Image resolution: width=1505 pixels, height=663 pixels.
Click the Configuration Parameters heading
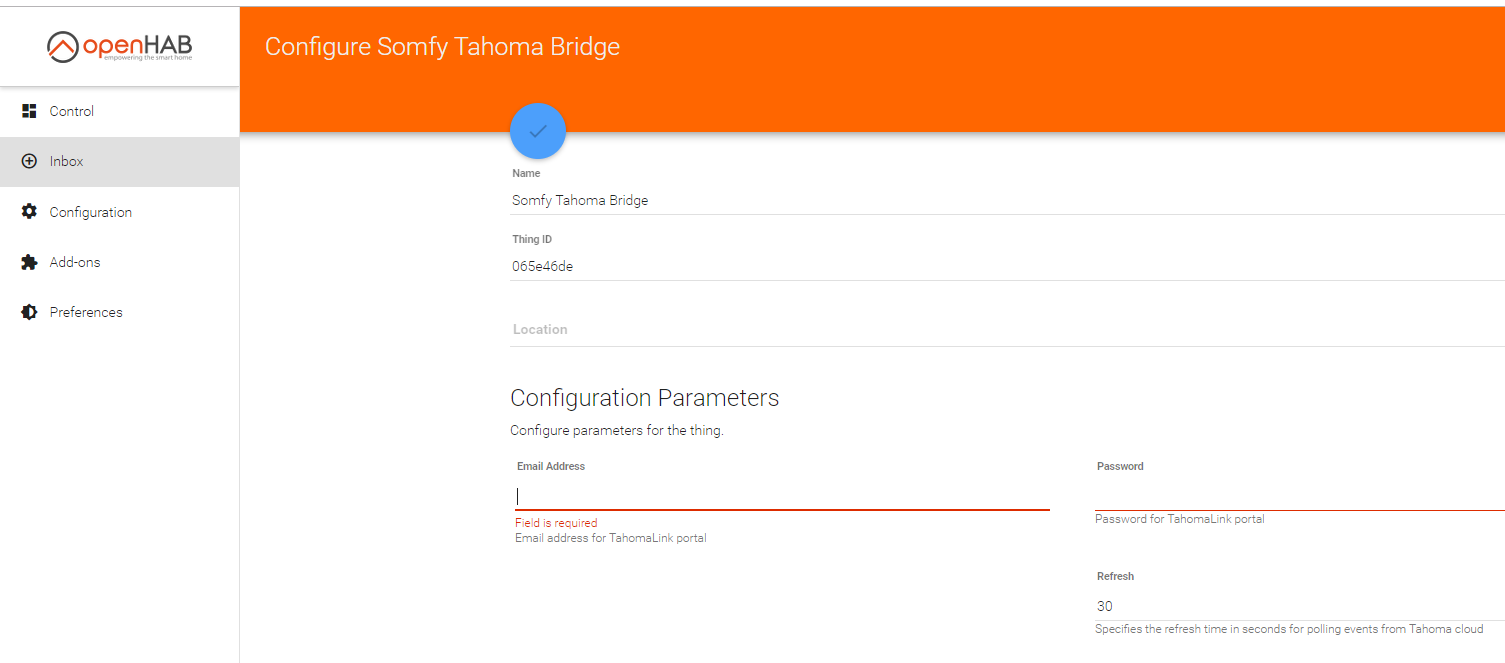644,398
